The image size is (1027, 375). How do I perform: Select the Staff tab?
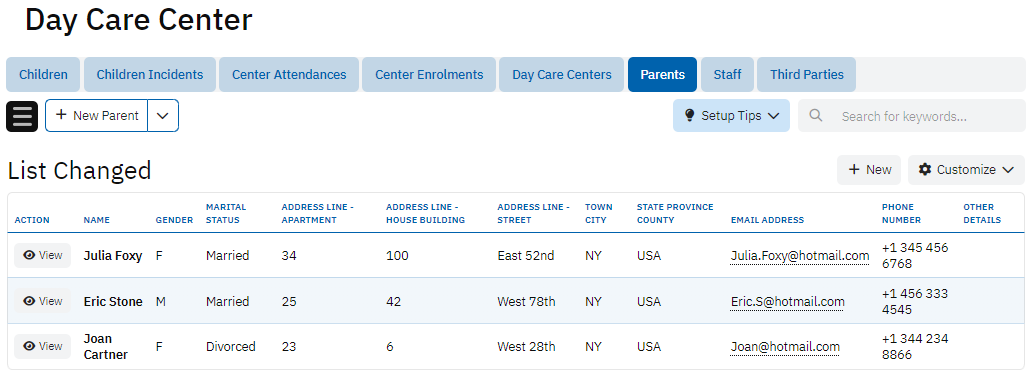coord(727,75)
